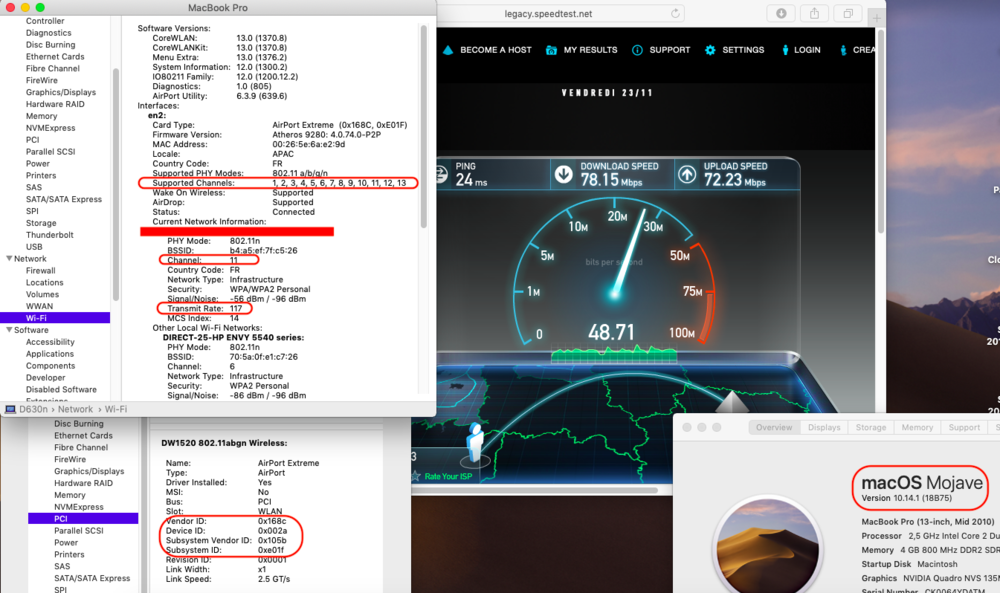The width and height of the screenshot is (1000, 593).
Task: Reload the legacy.speedtest.net page
Action: [x=676, y=13]
